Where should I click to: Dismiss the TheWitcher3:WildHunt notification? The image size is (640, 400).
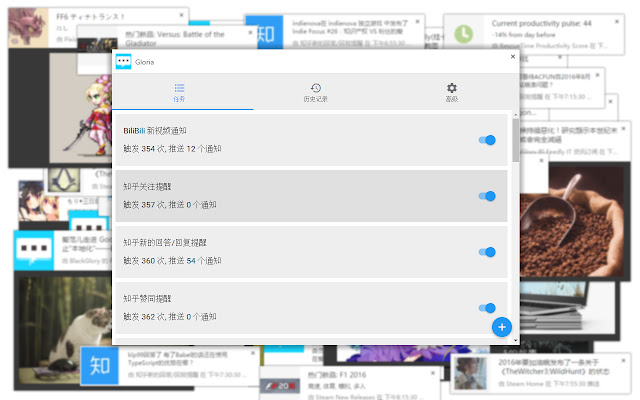(623, 360)
